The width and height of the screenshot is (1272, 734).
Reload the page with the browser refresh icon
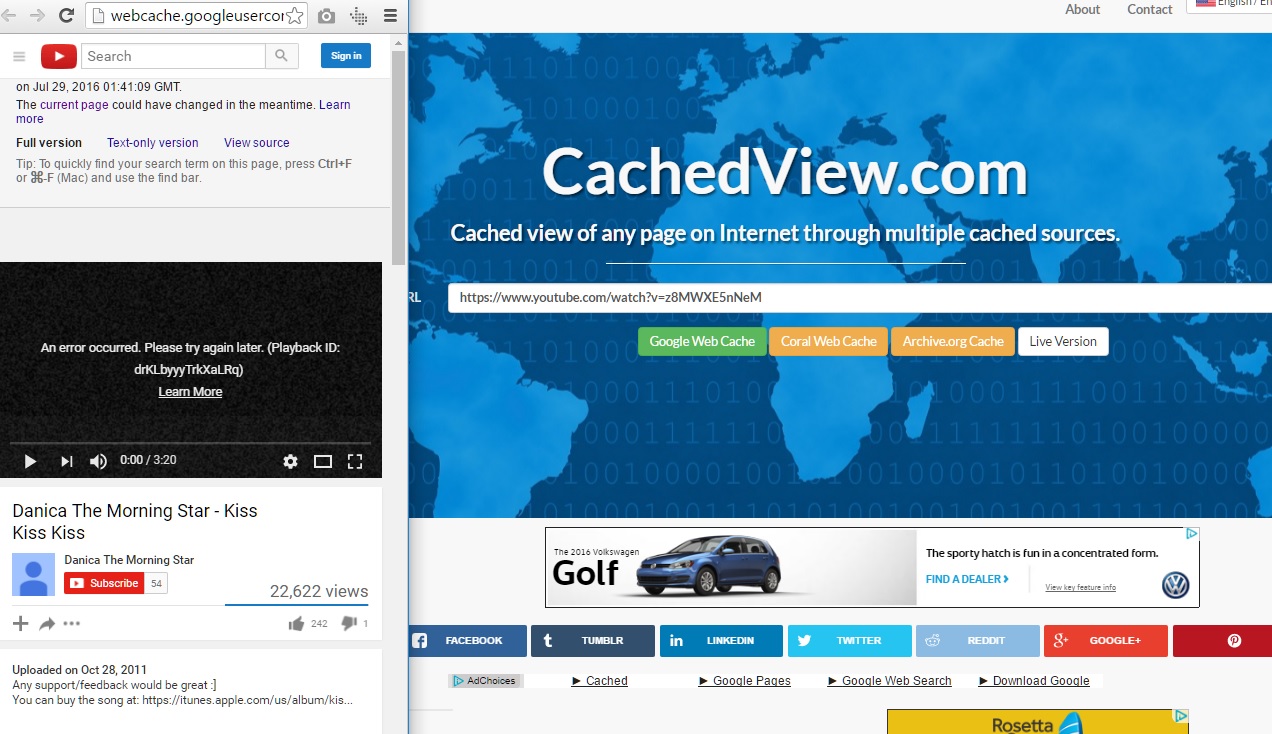click(66, 15)
